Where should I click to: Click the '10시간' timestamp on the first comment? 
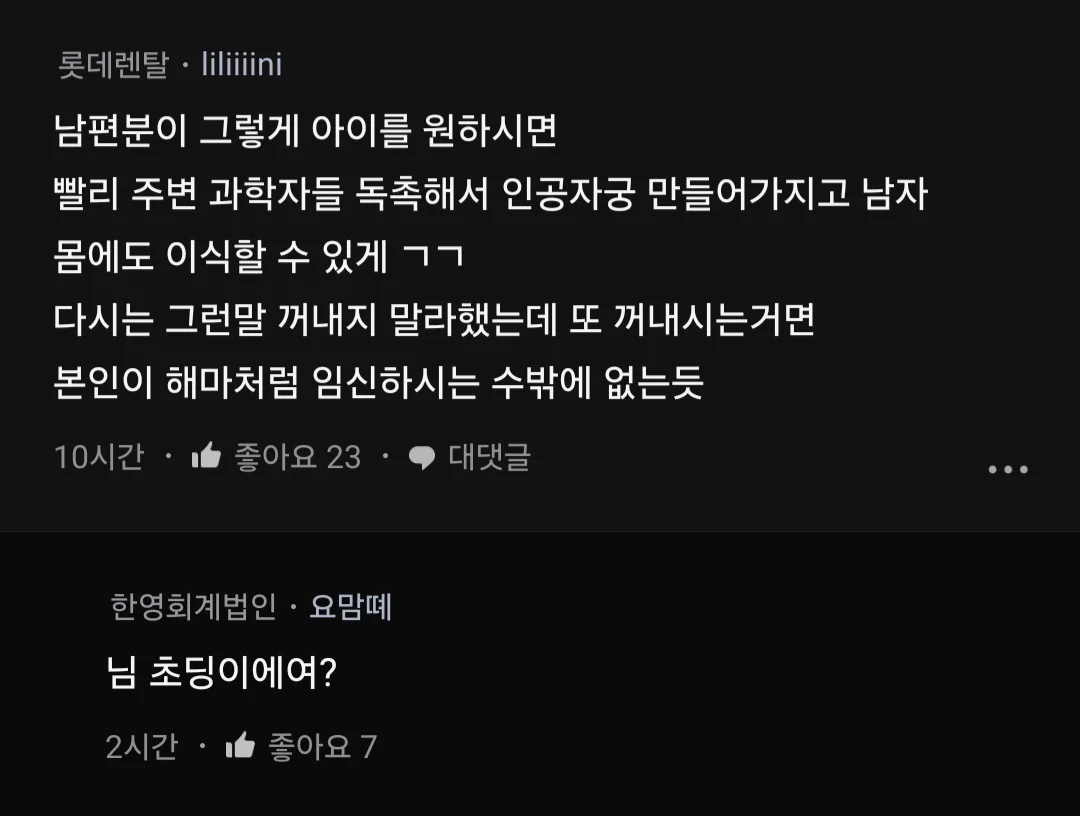(100, 457)
